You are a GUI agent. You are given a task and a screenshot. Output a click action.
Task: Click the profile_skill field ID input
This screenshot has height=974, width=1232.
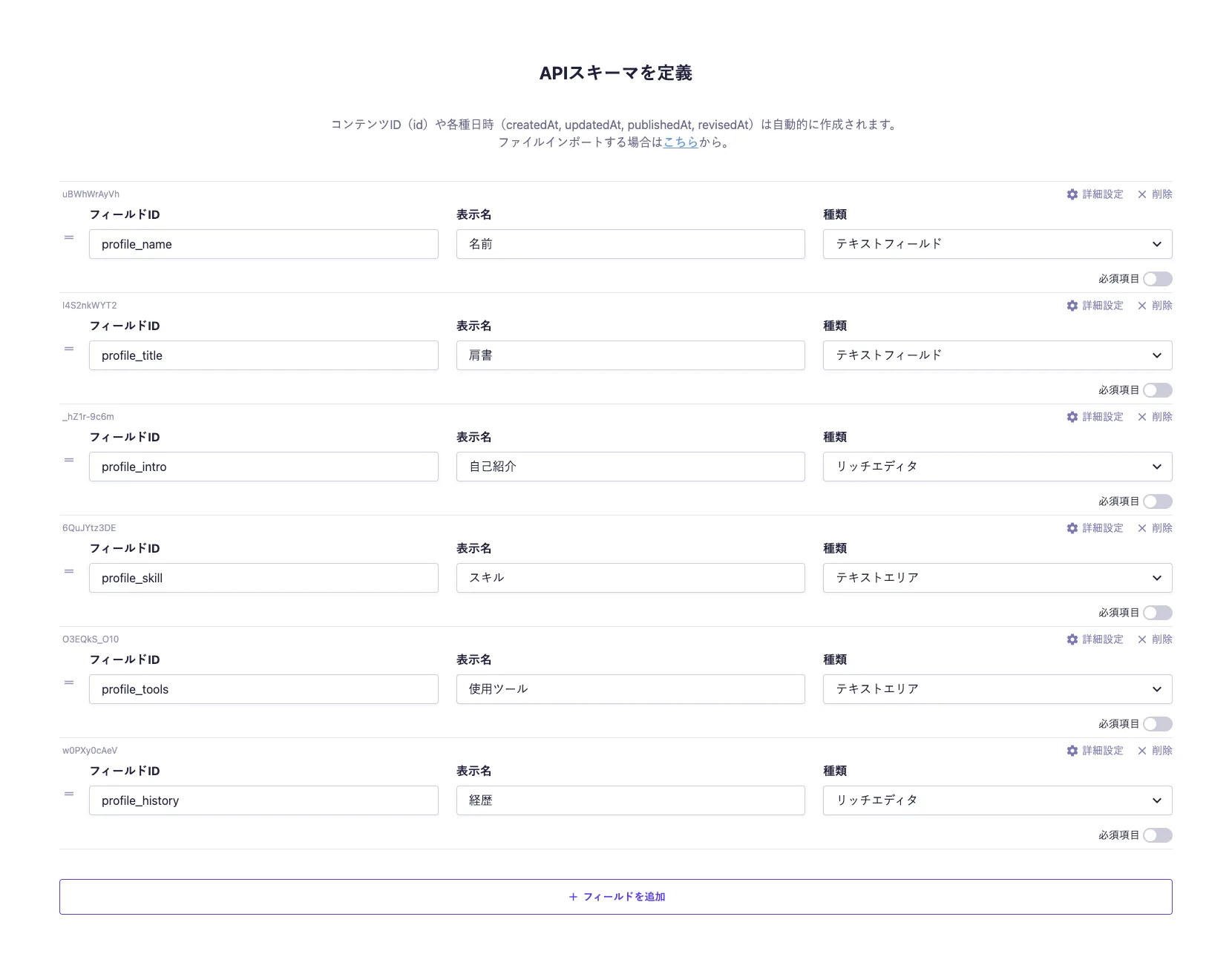[x=263, y=578]
